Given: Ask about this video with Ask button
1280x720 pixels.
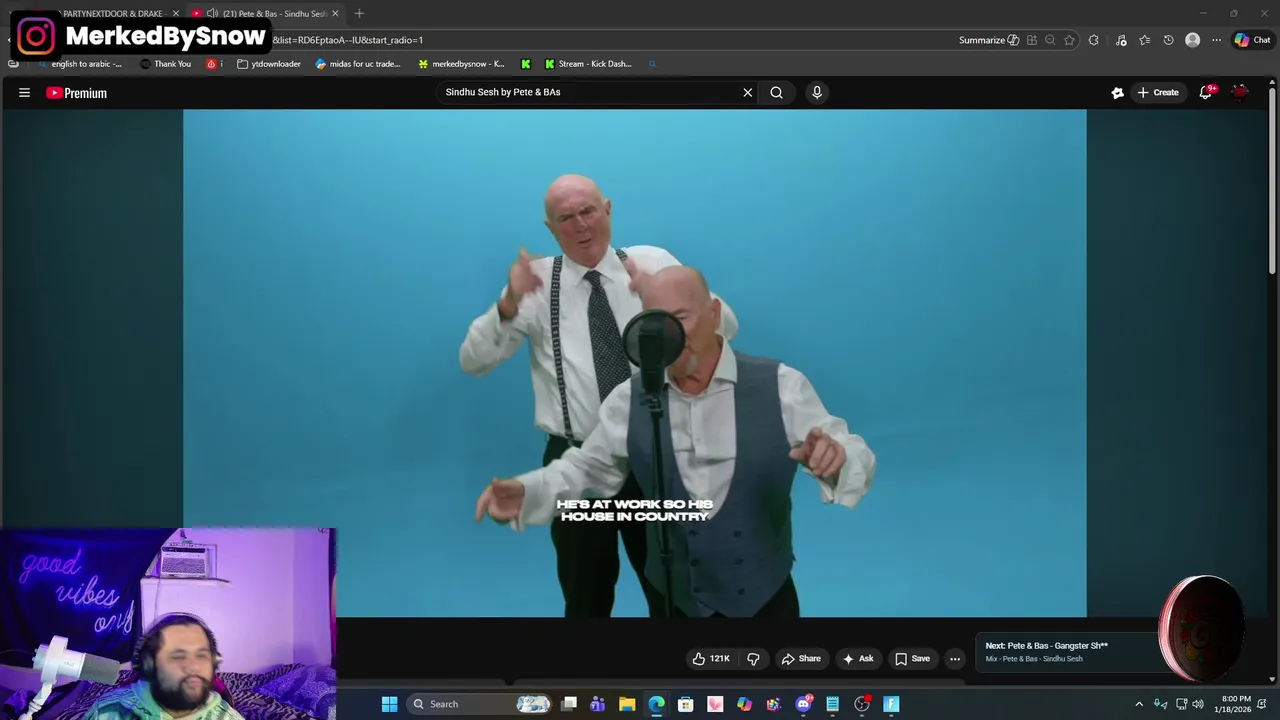Looking at the screenshot, I should [858, 658].
